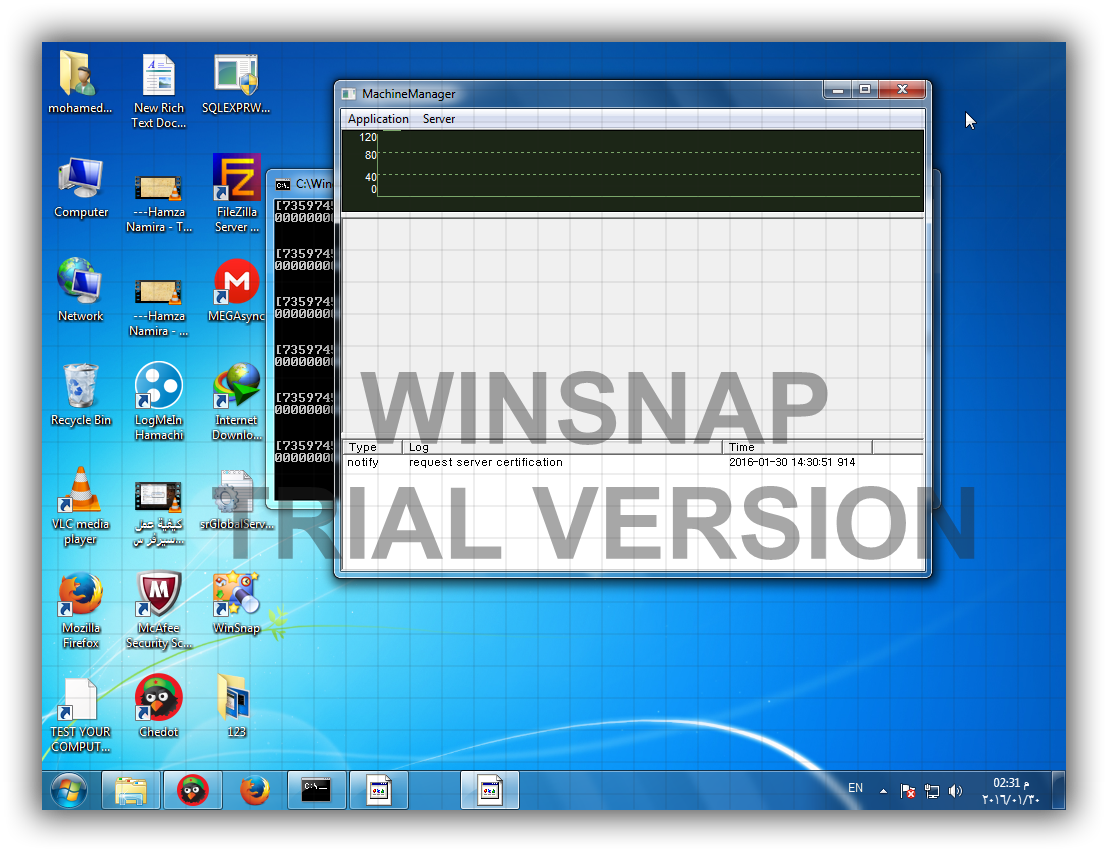
Task: Open Windows Explorer from the taskbar
Action: point(131,790)
